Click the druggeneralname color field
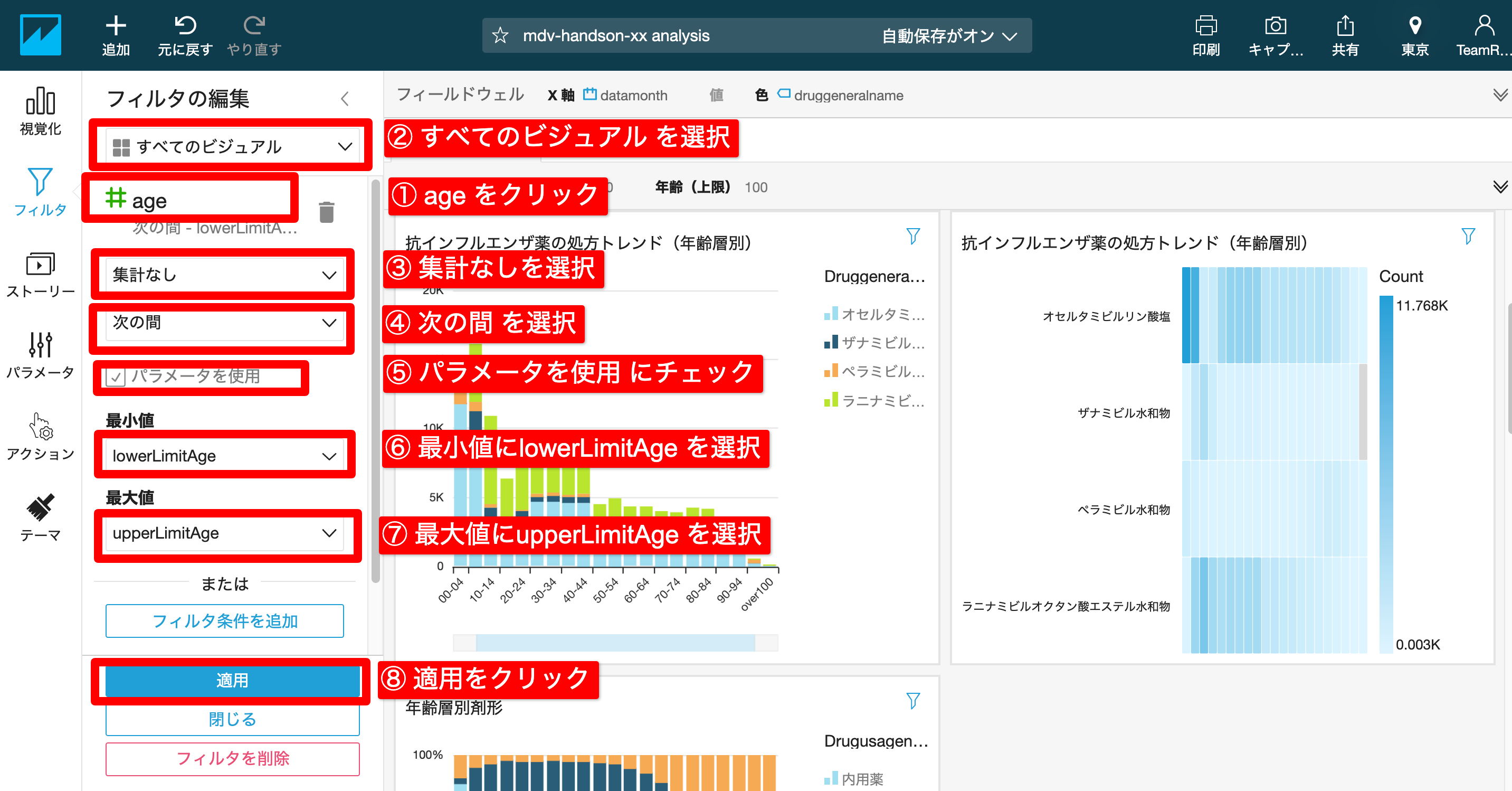Screen dimensions: 1512x791 tap(840, 95)
